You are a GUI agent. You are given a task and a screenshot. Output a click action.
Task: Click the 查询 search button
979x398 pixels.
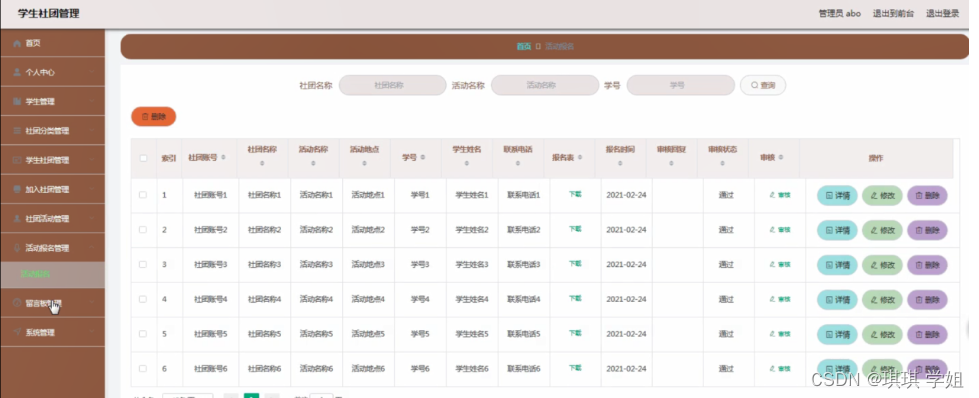pos(762,86)
